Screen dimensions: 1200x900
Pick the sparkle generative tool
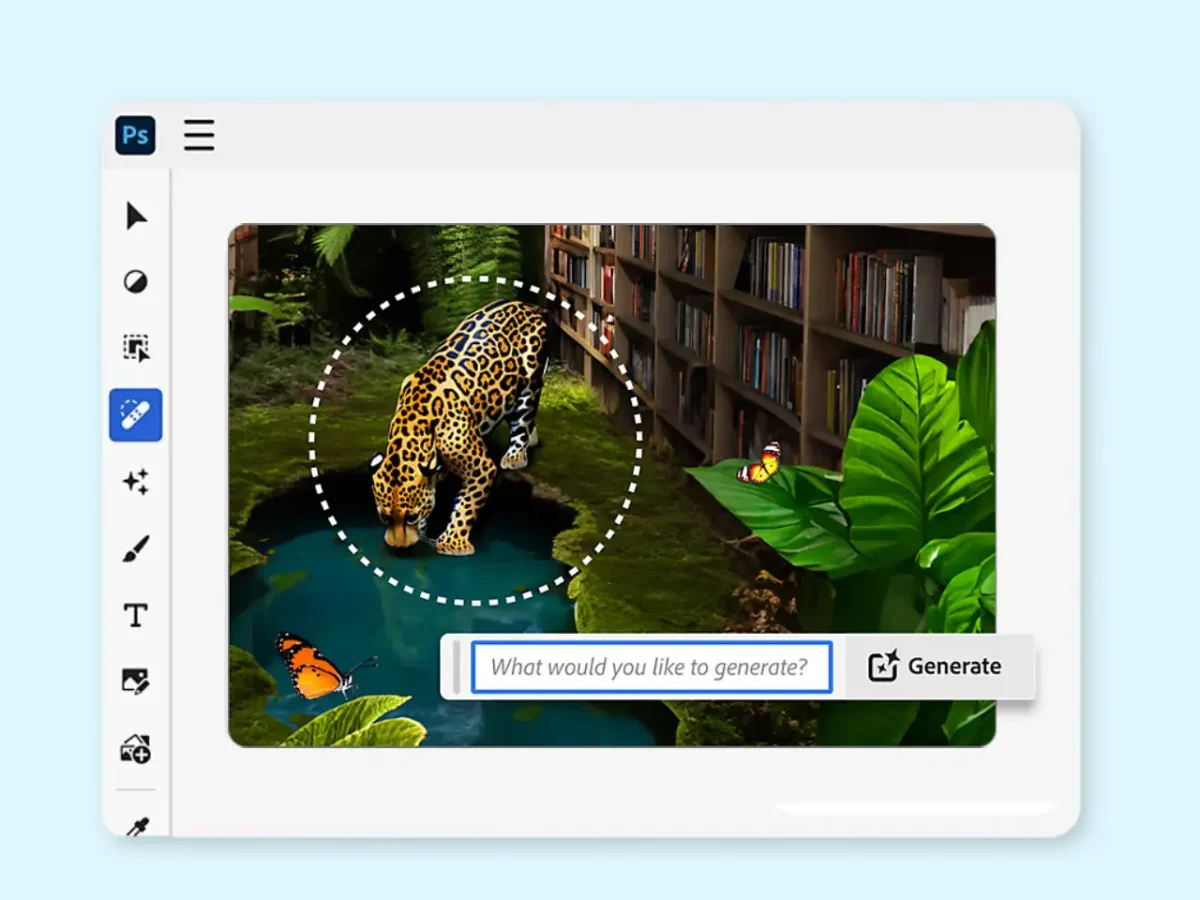136,482
